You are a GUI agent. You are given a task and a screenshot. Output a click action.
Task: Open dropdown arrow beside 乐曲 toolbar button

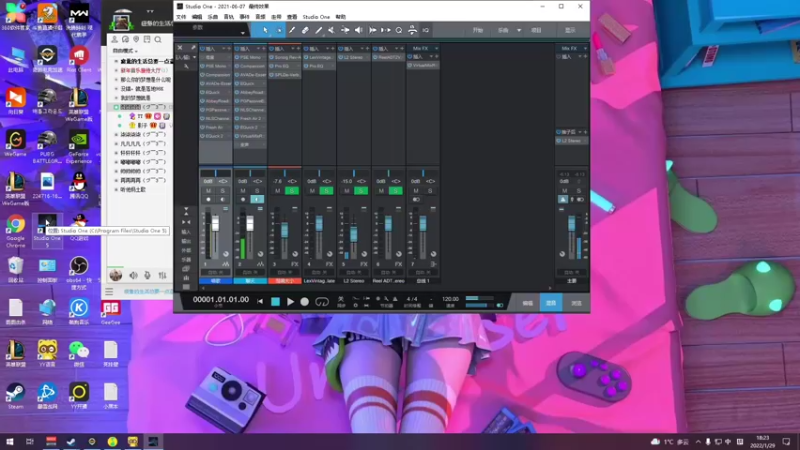[x=519, y=30]
